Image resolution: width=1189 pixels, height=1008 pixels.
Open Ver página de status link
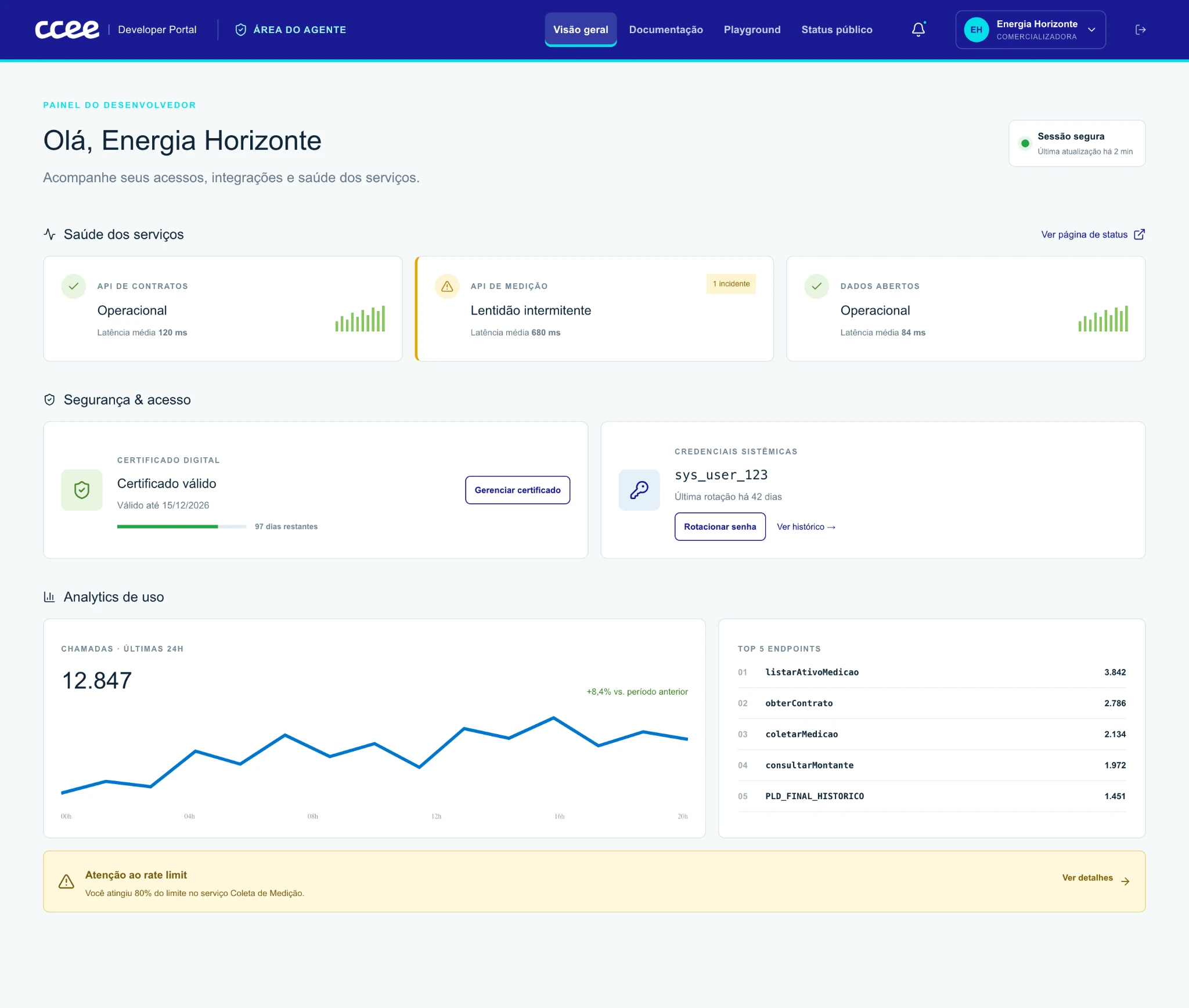[x=1092, y=234]
